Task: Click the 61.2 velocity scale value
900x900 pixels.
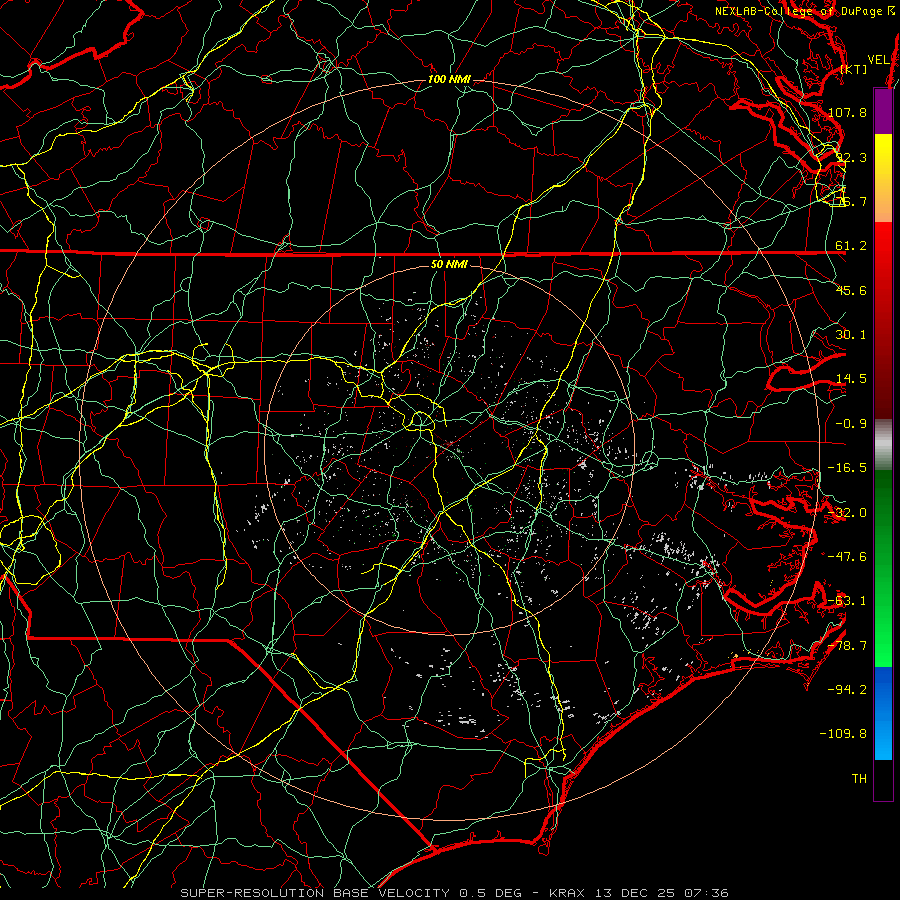Action: (x=851, y=246)
